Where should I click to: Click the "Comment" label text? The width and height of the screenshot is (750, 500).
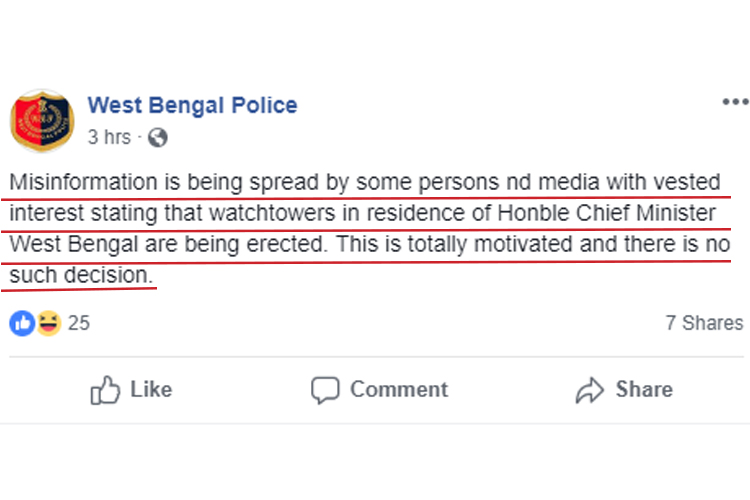[x=398, y=389]
